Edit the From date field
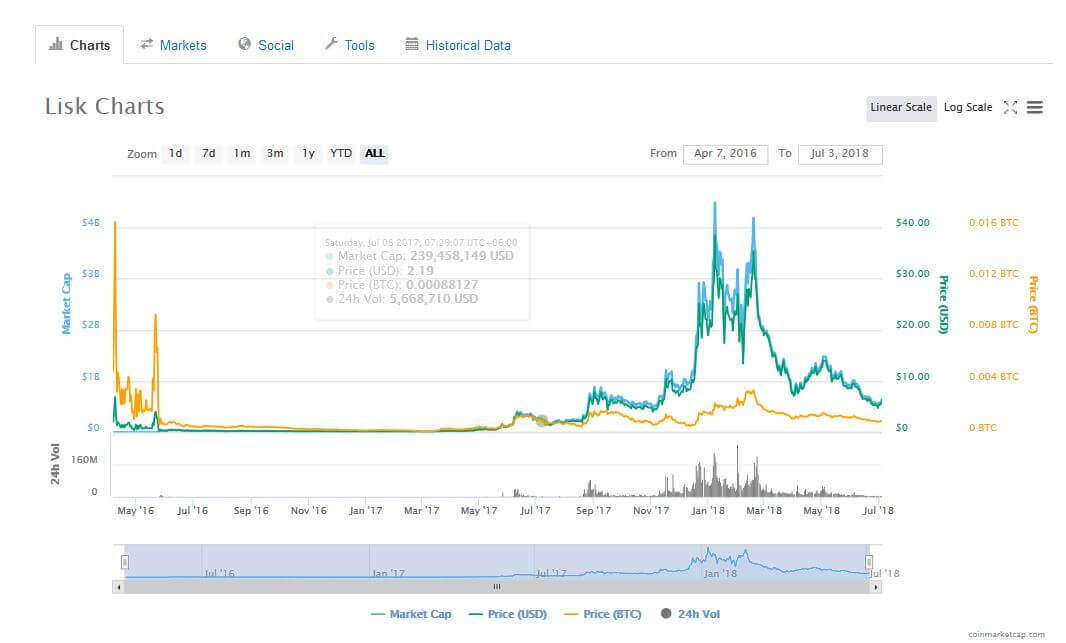The image size is (1066, 643). click(x=725, y=154)
